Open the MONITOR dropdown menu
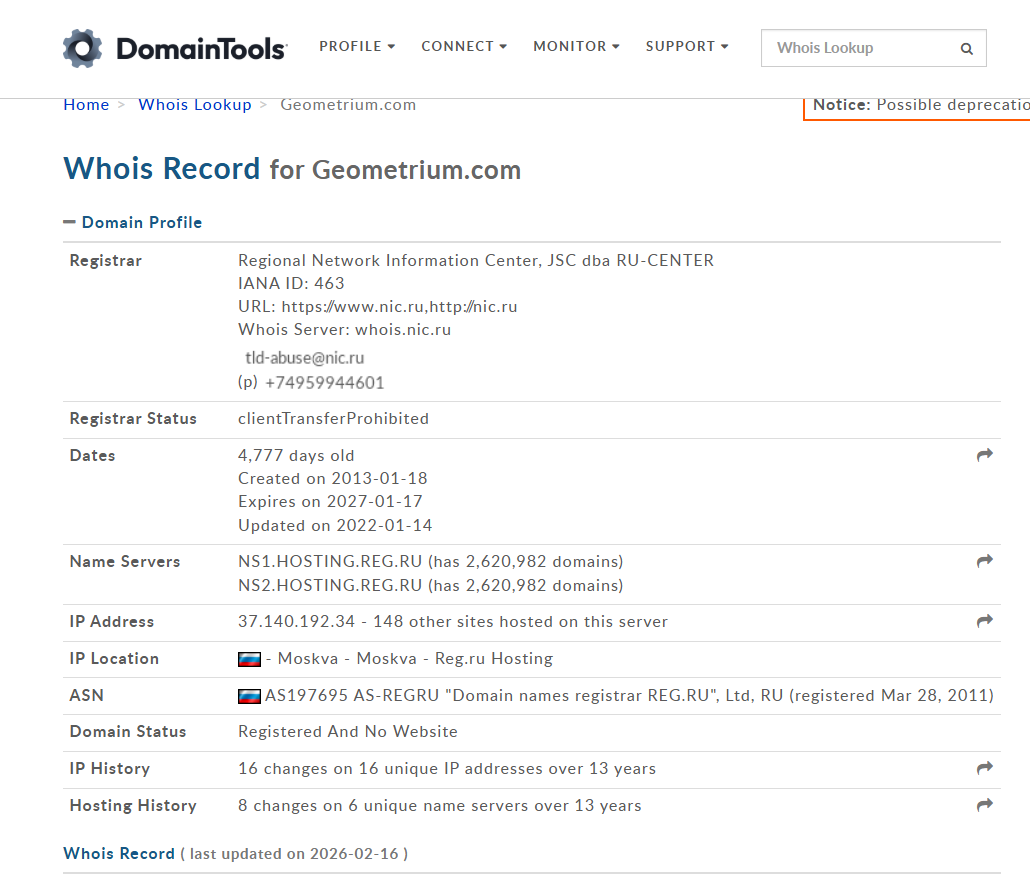This screenshot has height=881, width=1030. [576, 46]
